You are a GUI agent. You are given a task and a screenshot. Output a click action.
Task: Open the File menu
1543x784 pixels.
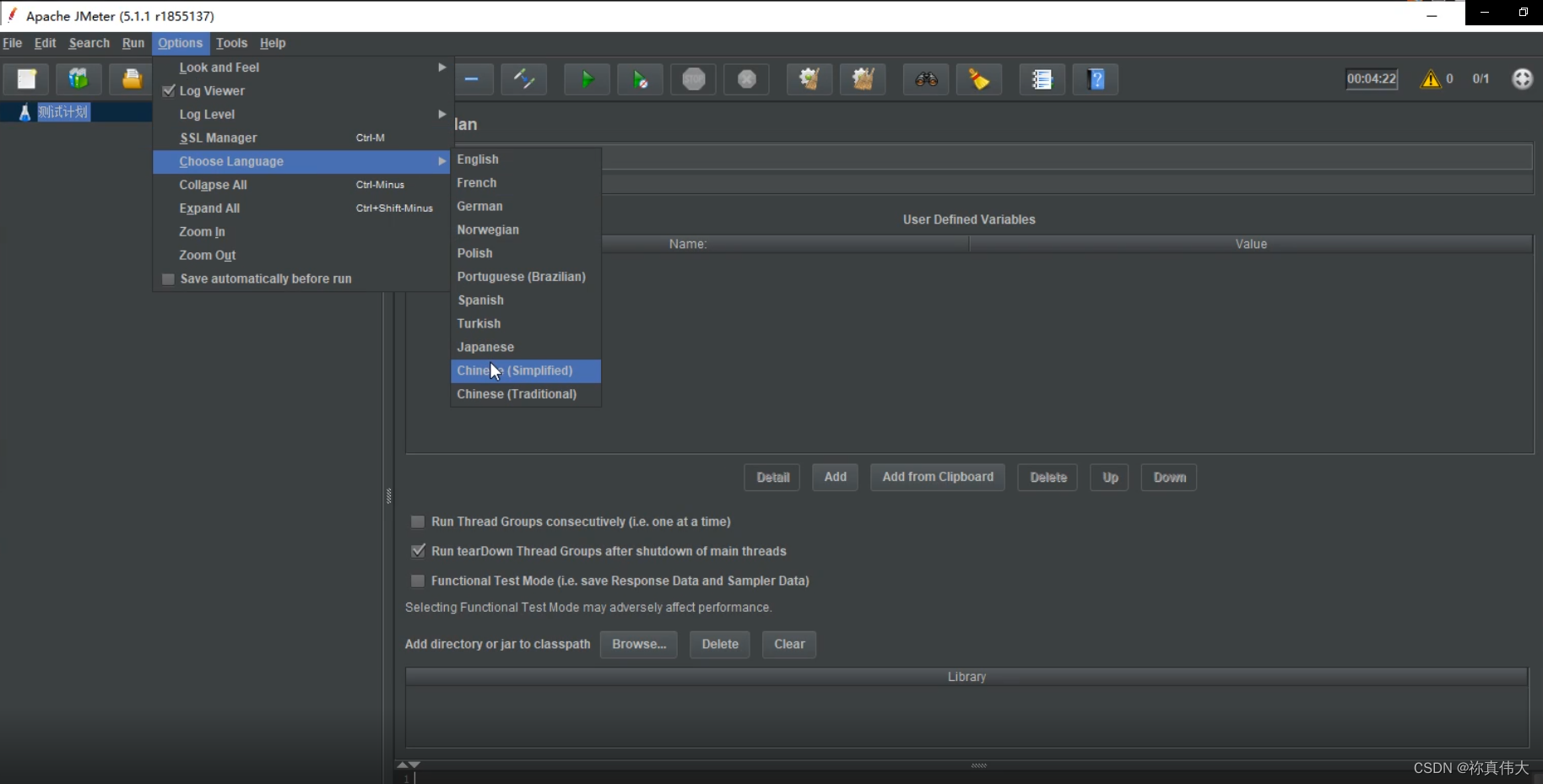click(x=13, y=43)
